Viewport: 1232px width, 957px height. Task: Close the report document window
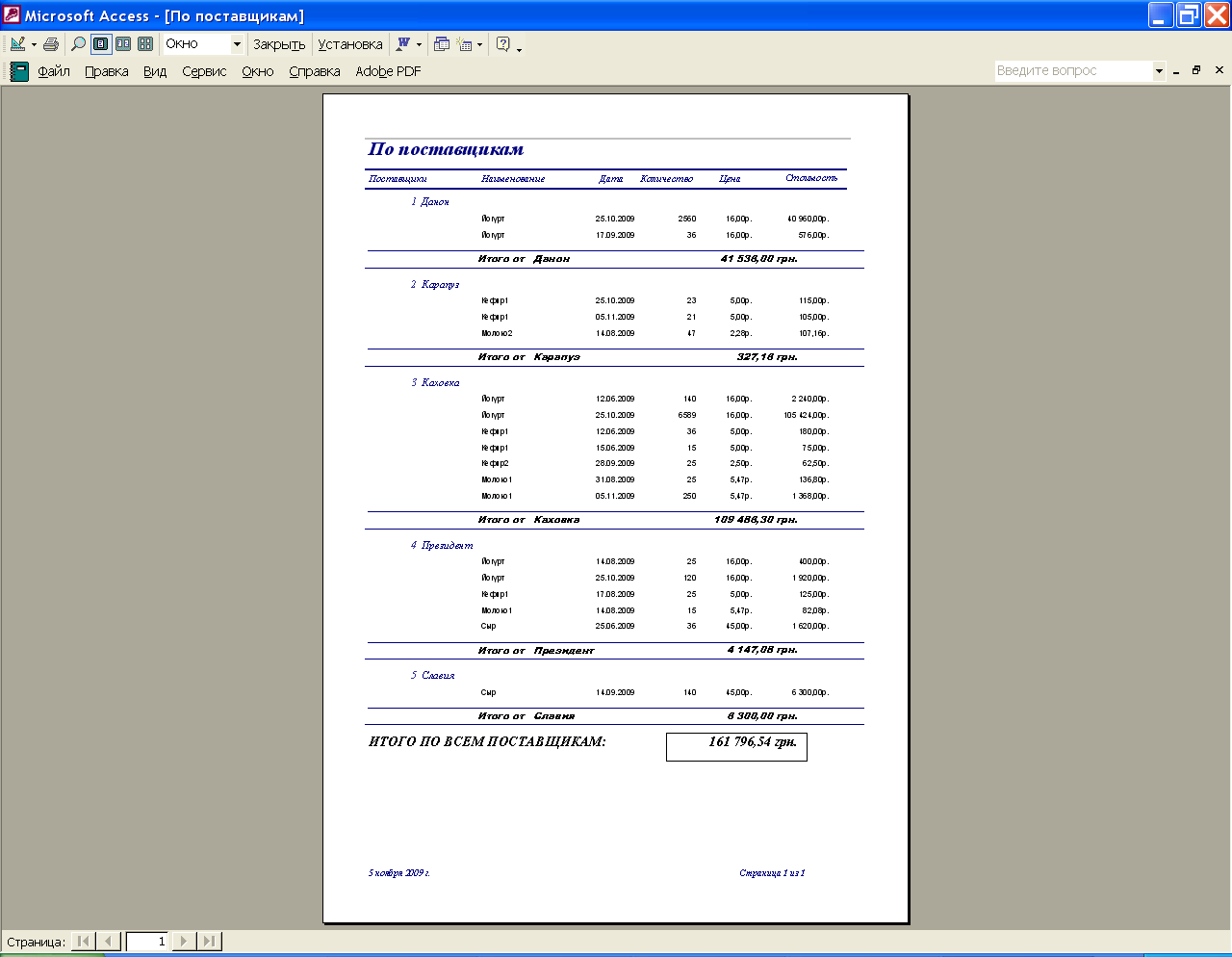pyautogui.click(x=1219, y=70)
